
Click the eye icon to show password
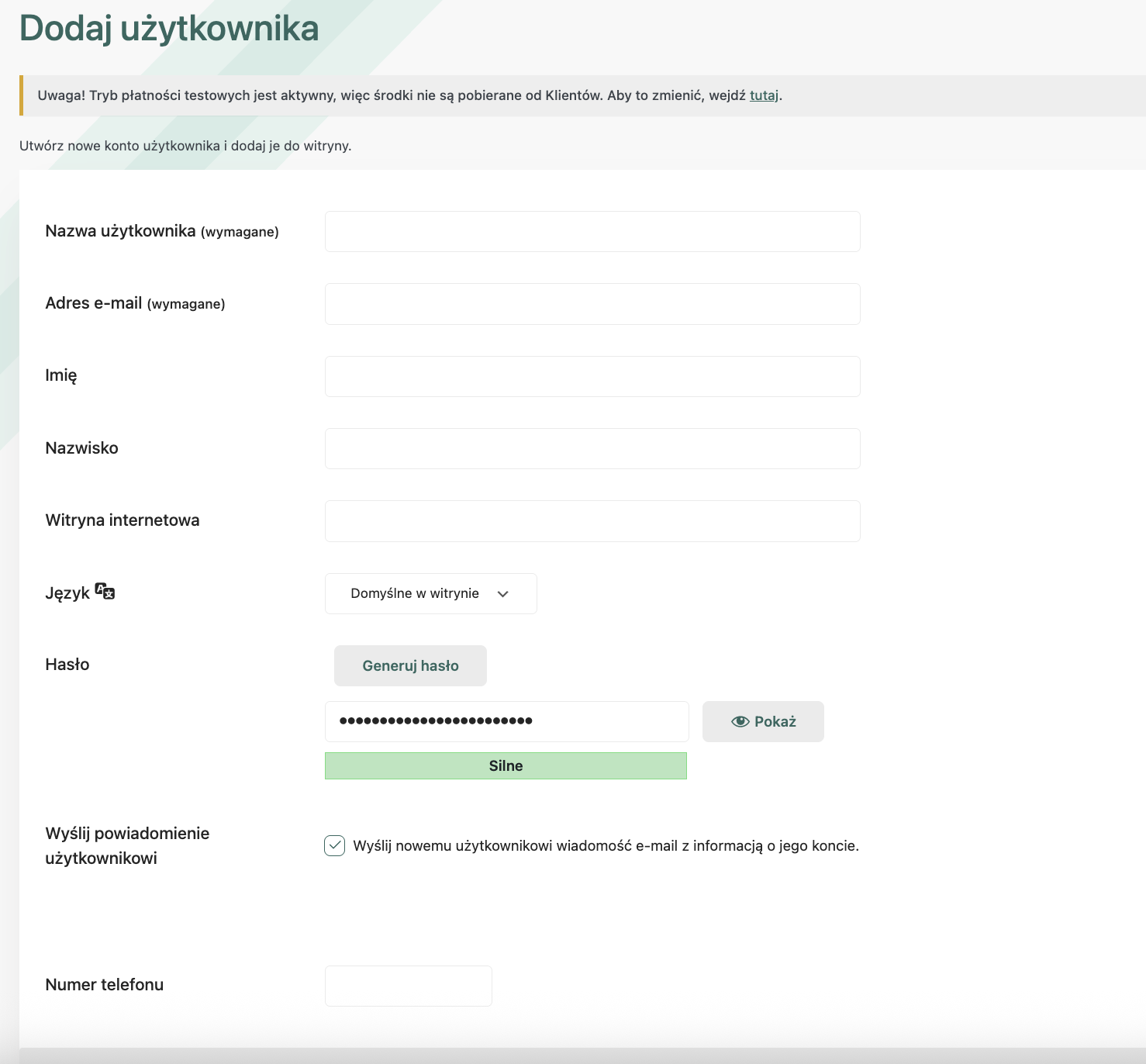coord(740,722)
